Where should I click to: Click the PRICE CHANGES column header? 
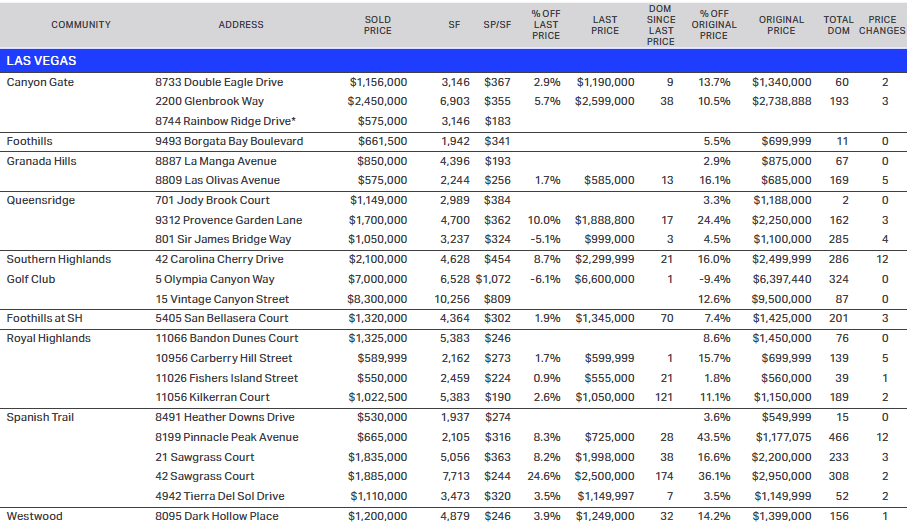pyautogui.click(x=882, y=25)
